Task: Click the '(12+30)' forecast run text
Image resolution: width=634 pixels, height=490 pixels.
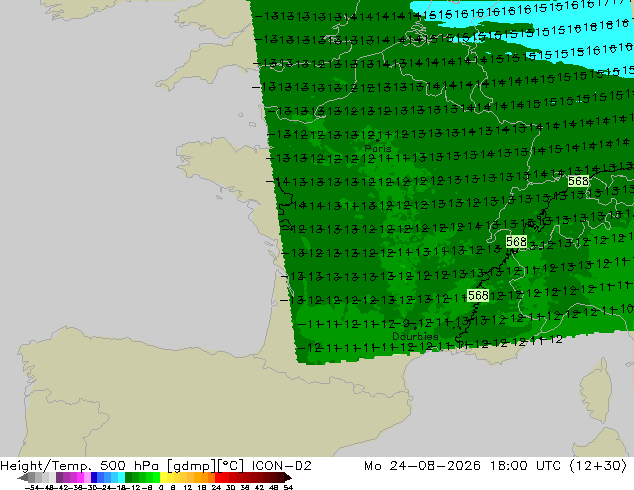Action: point(598,466)
